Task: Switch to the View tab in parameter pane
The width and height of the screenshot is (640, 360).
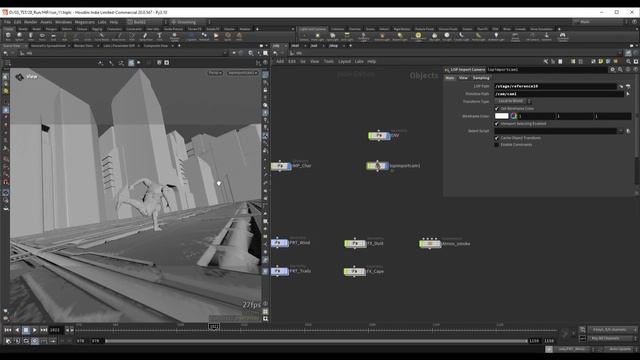Action: pos(463,78)
